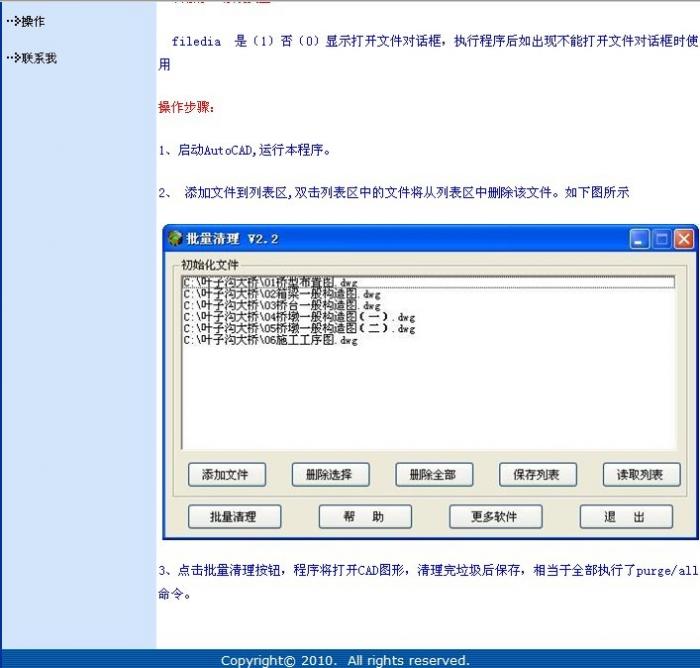The image size is (700, 668).
Task: Click the 更多软件 button
Action: pyautogui.click(x=494, y=517)
